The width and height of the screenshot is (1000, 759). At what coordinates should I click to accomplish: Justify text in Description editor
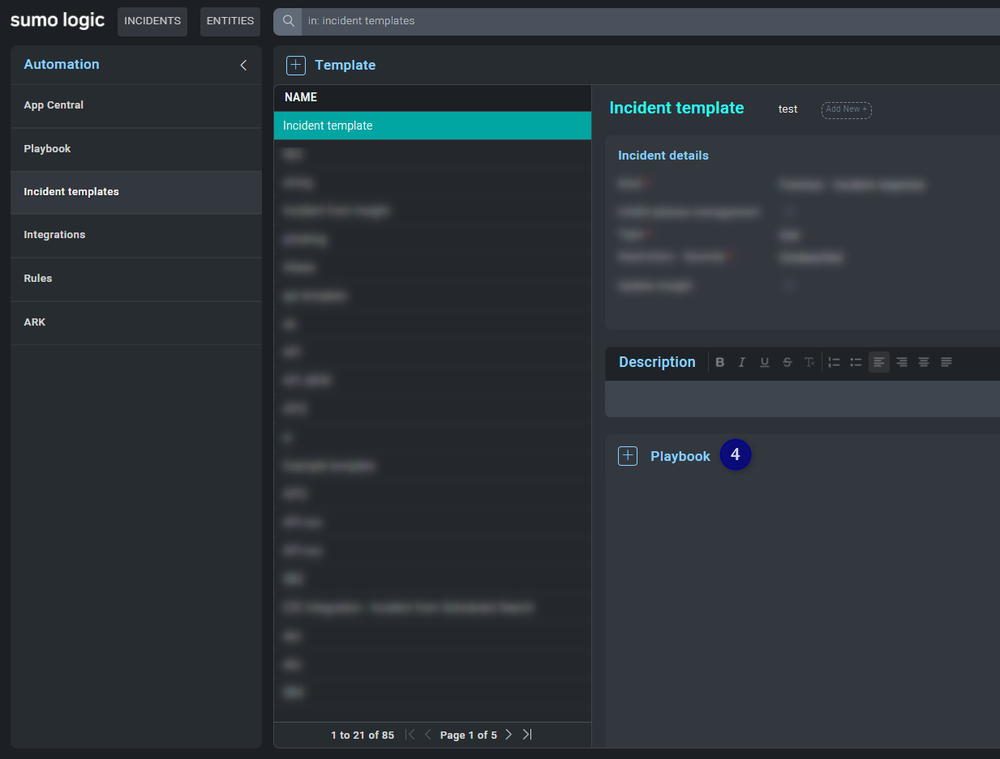[946, 362]
